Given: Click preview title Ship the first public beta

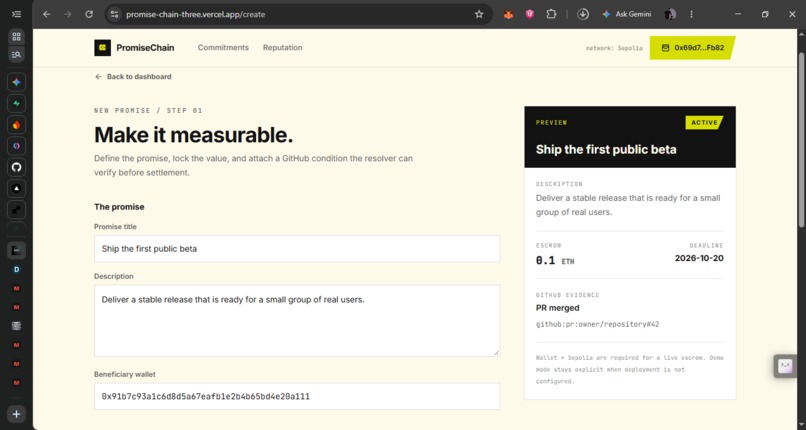Looking at the screenshot, I should (606, 149).
